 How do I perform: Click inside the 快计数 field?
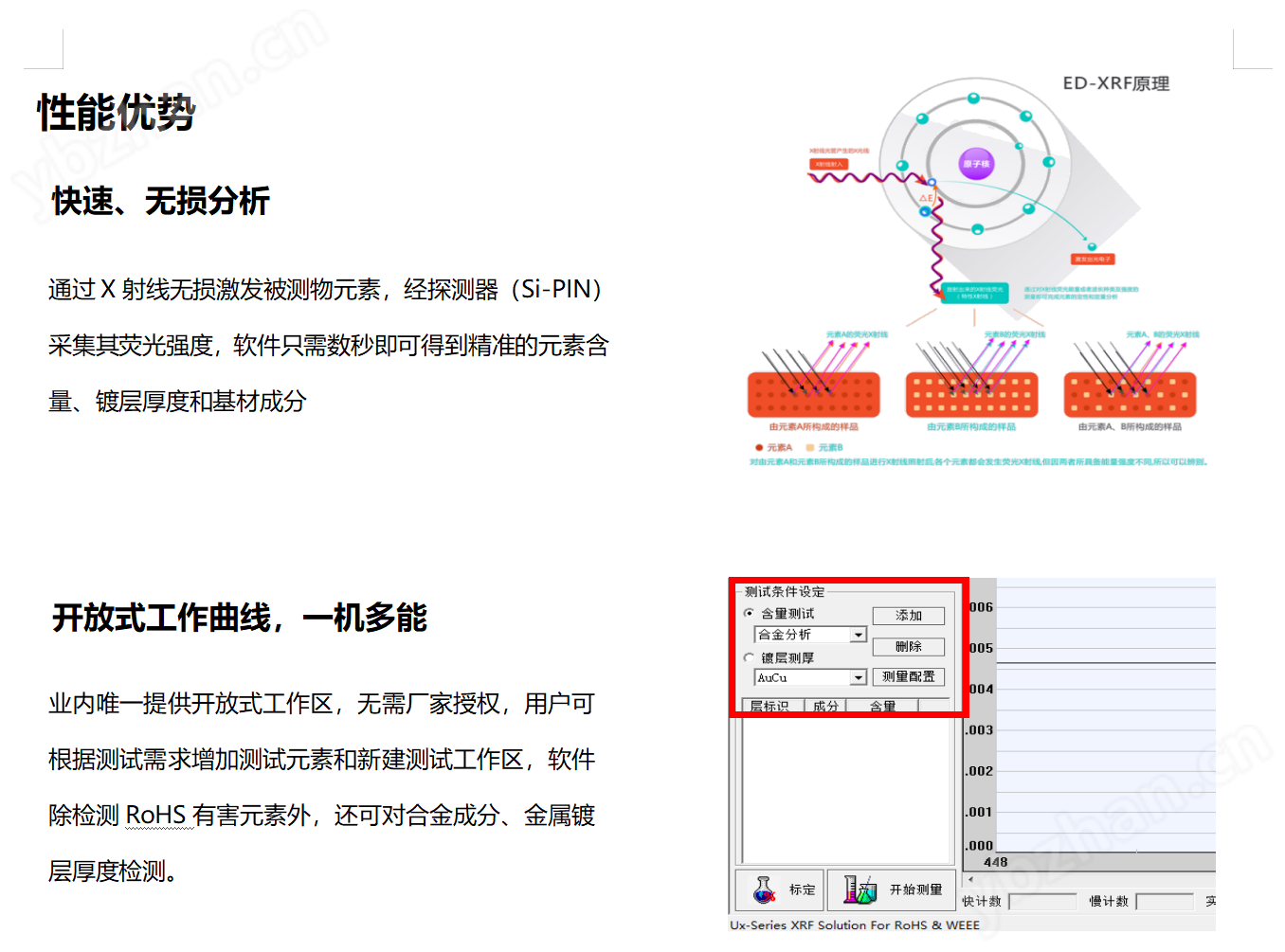pos(1042,902)
